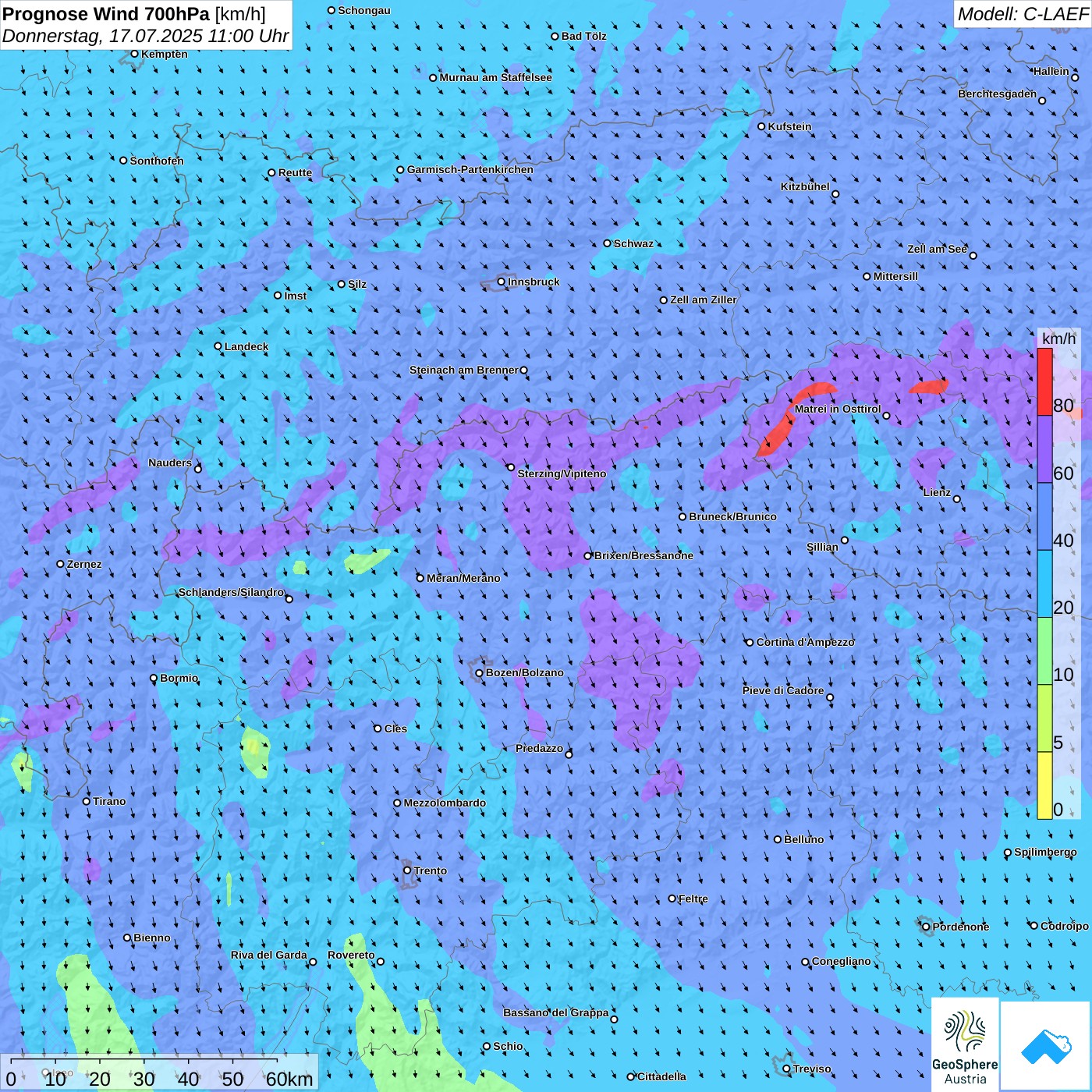This screenshot has width=1092, height=1092.
Task: Click the Feltre city marker
Action: [x=672, y=899]
